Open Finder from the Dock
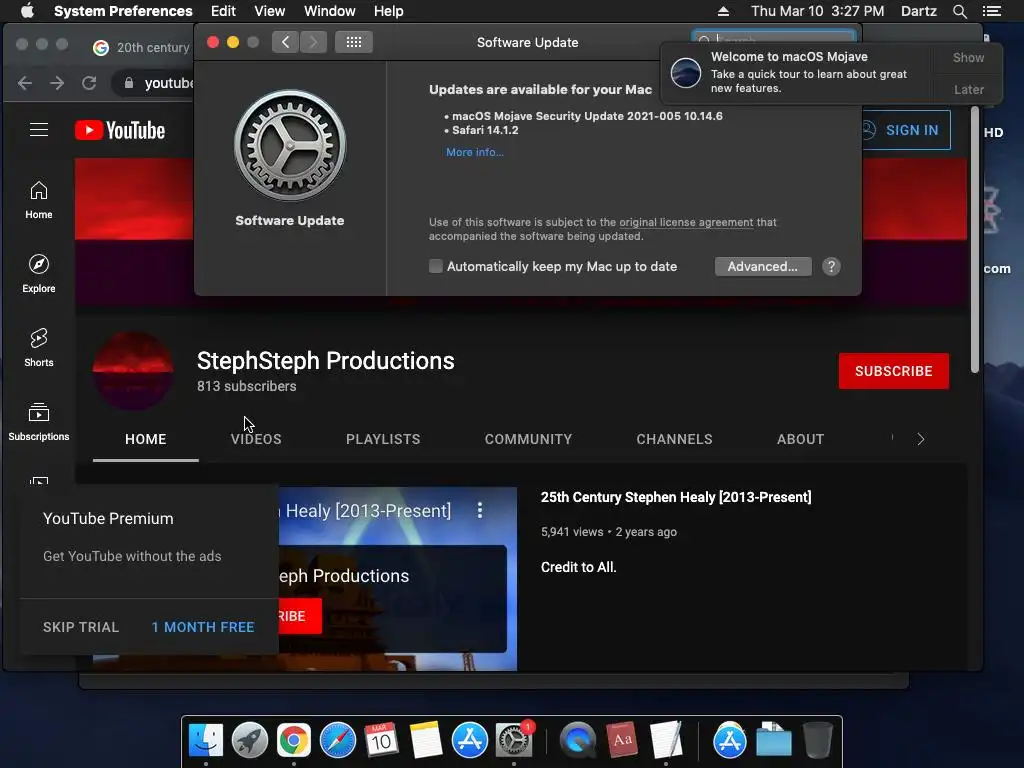 (206, 741)
